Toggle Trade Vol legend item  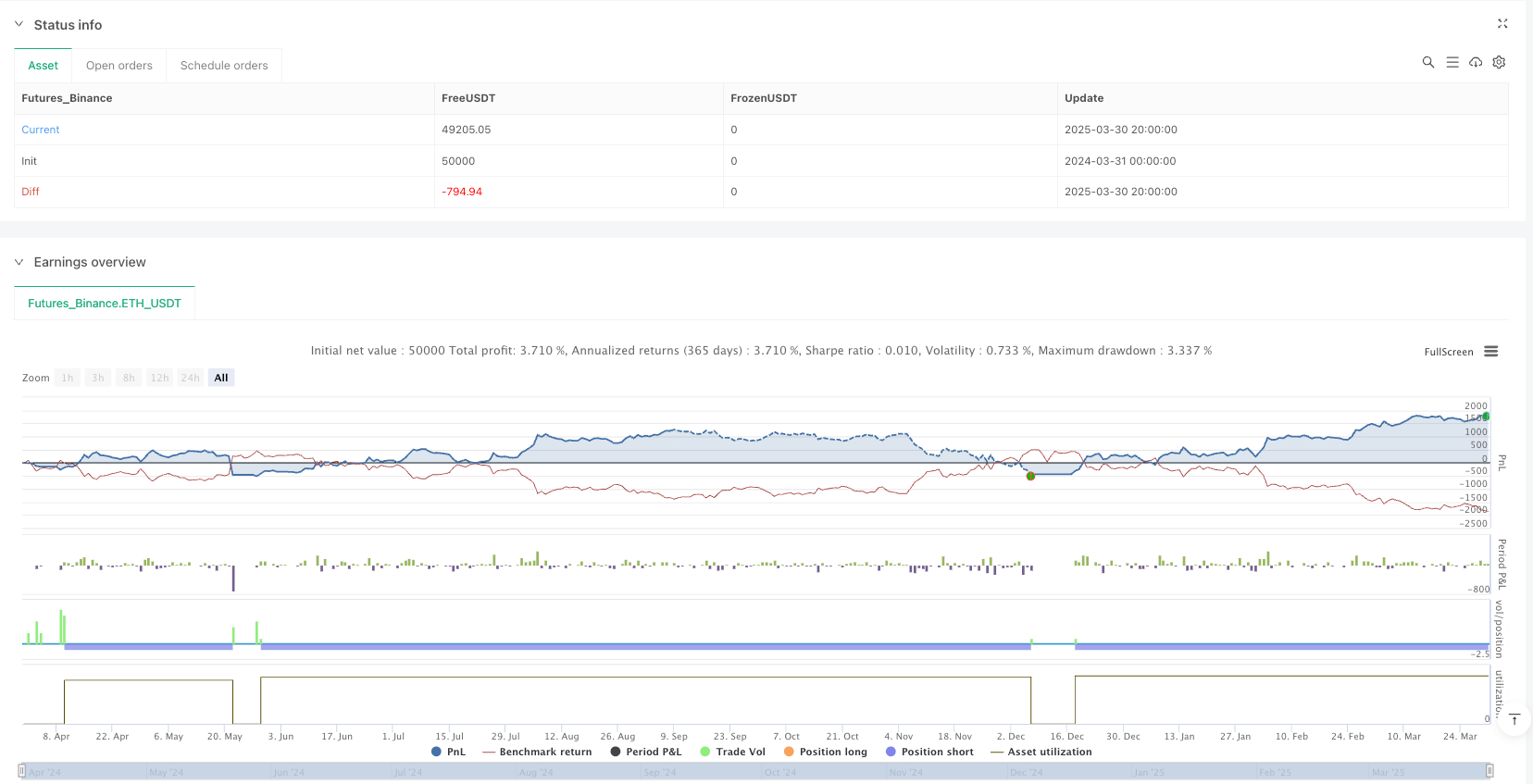[x=732, y=752]
